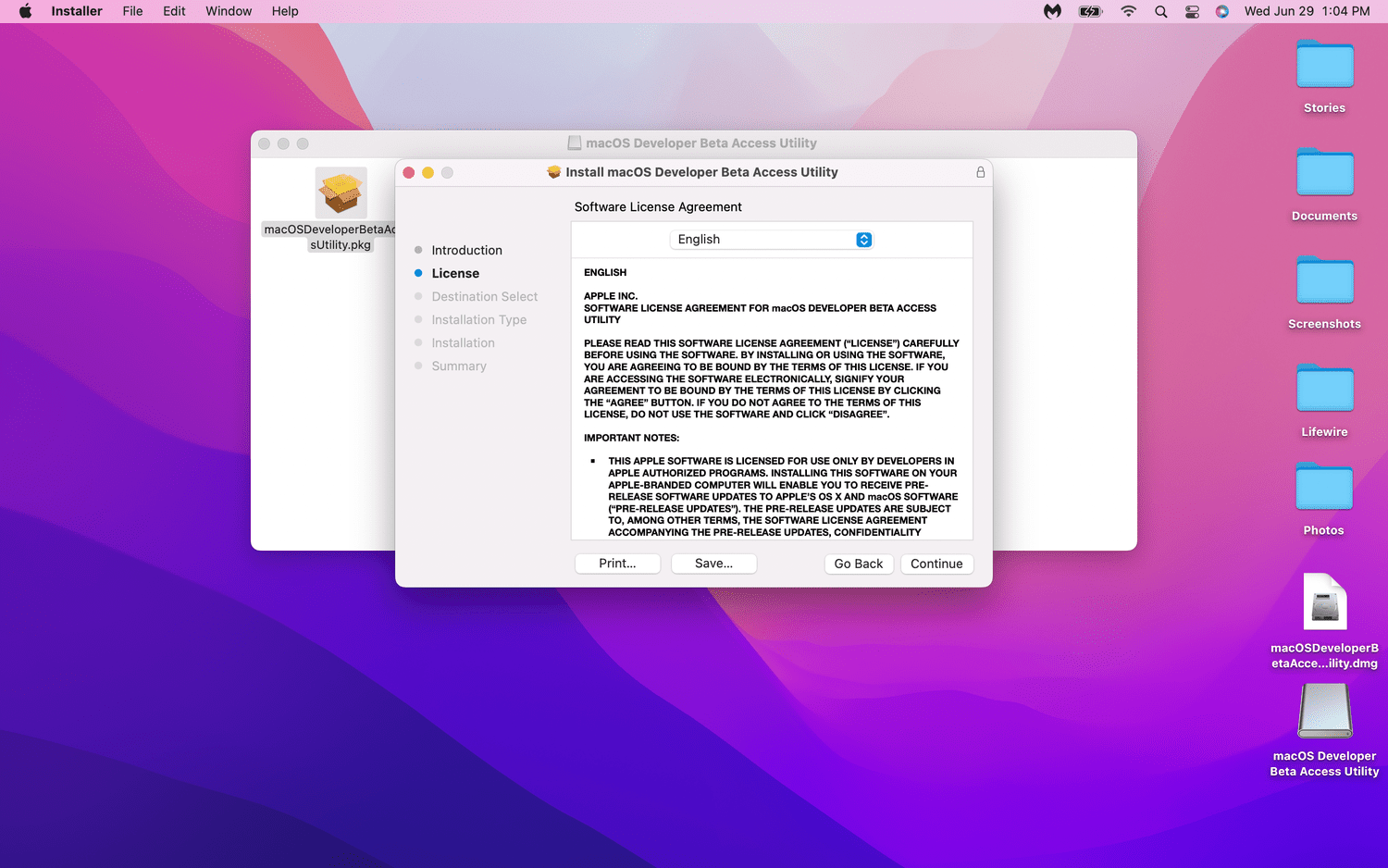Open the File menu

(132, 11)
